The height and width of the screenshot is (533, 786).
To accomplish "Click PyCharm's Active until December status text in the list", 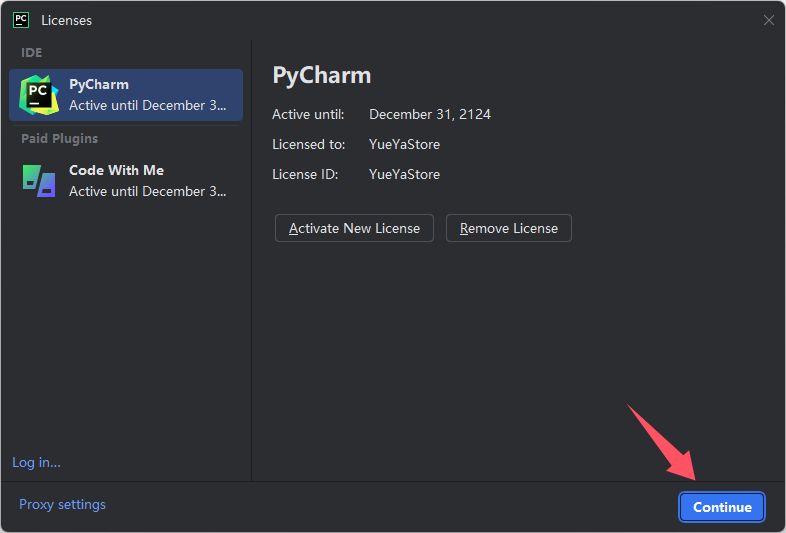I will coord(147,105).
